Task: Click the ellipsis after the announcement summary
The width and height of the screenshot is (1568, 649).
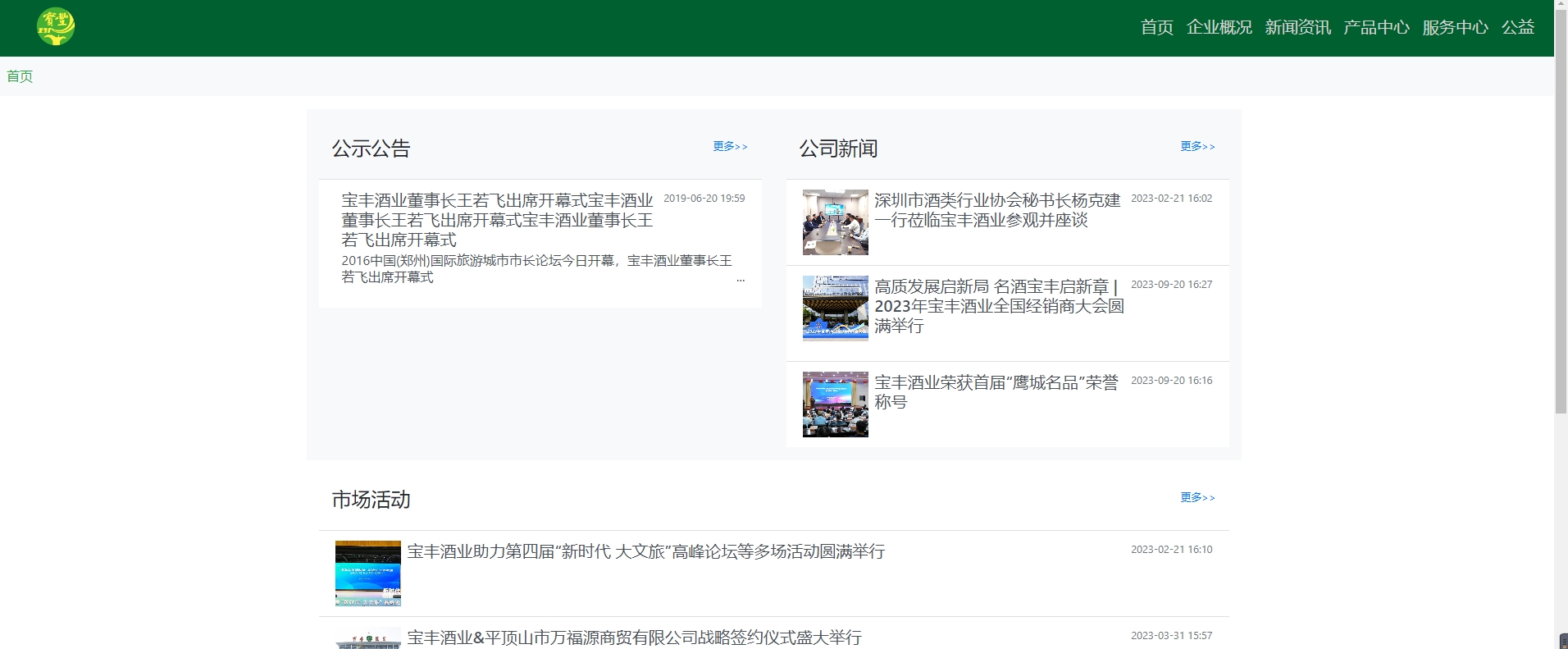Action: pyautogui.click(x=741, y=280)
